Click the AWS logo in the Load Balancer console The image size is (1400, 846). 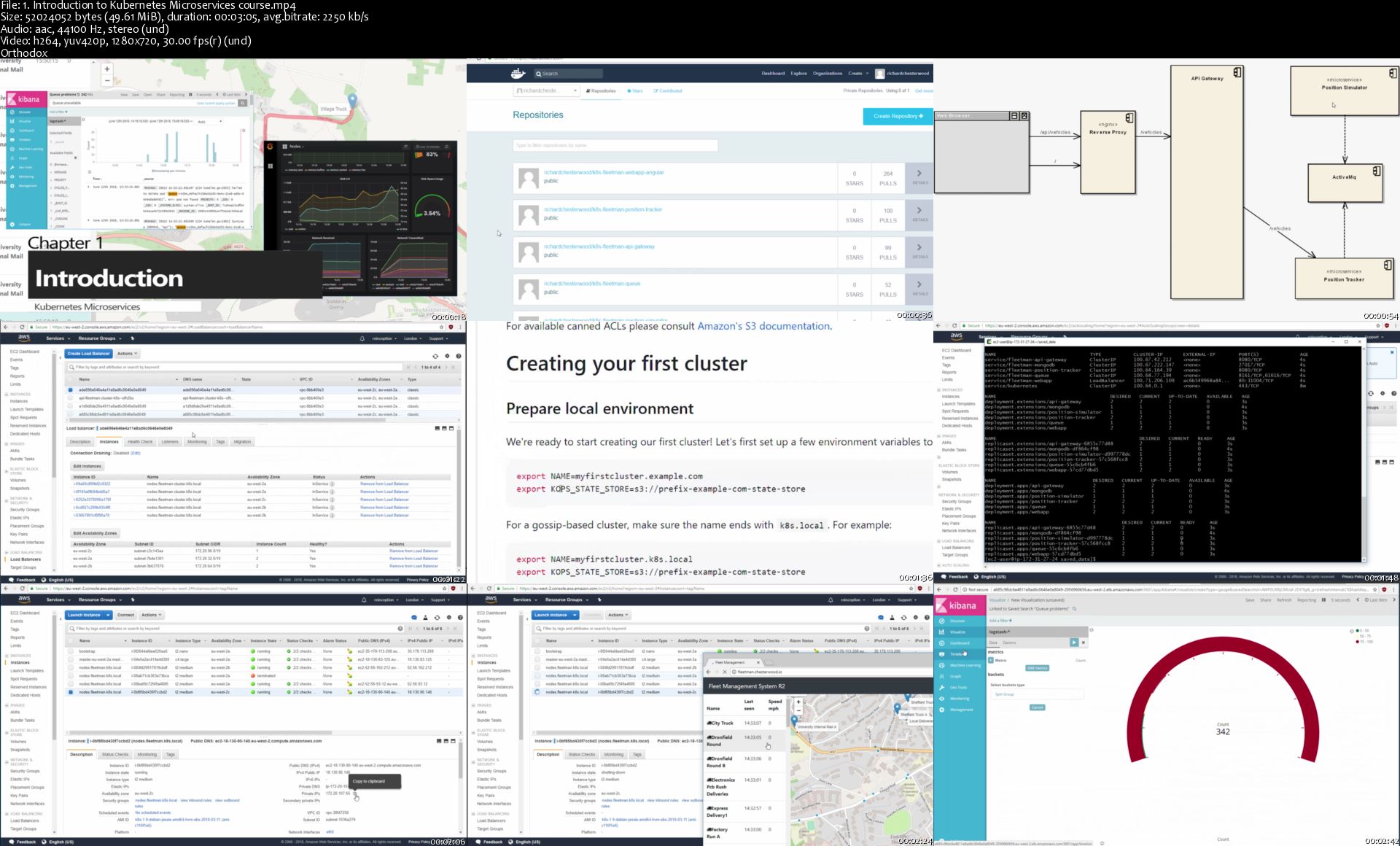(24, 338)
